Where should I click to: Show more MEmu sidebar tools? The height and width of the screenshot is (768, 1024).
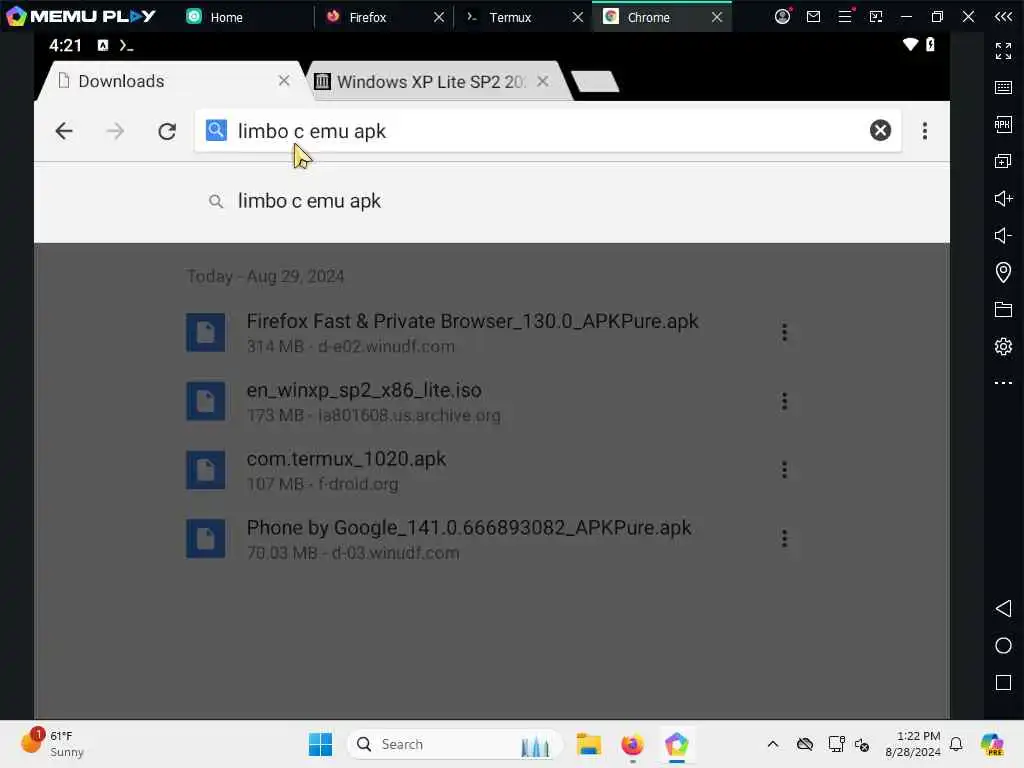click(1003, 383)
